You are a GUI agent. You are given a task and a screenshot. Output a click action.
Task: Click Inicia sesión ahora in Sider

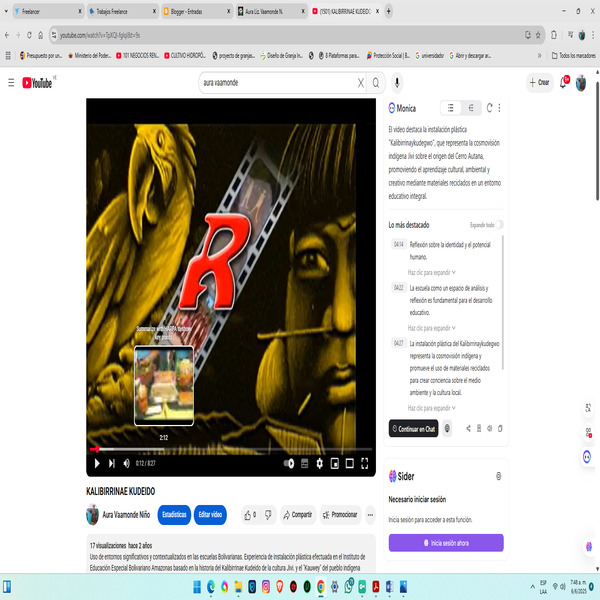pos(446,543)
